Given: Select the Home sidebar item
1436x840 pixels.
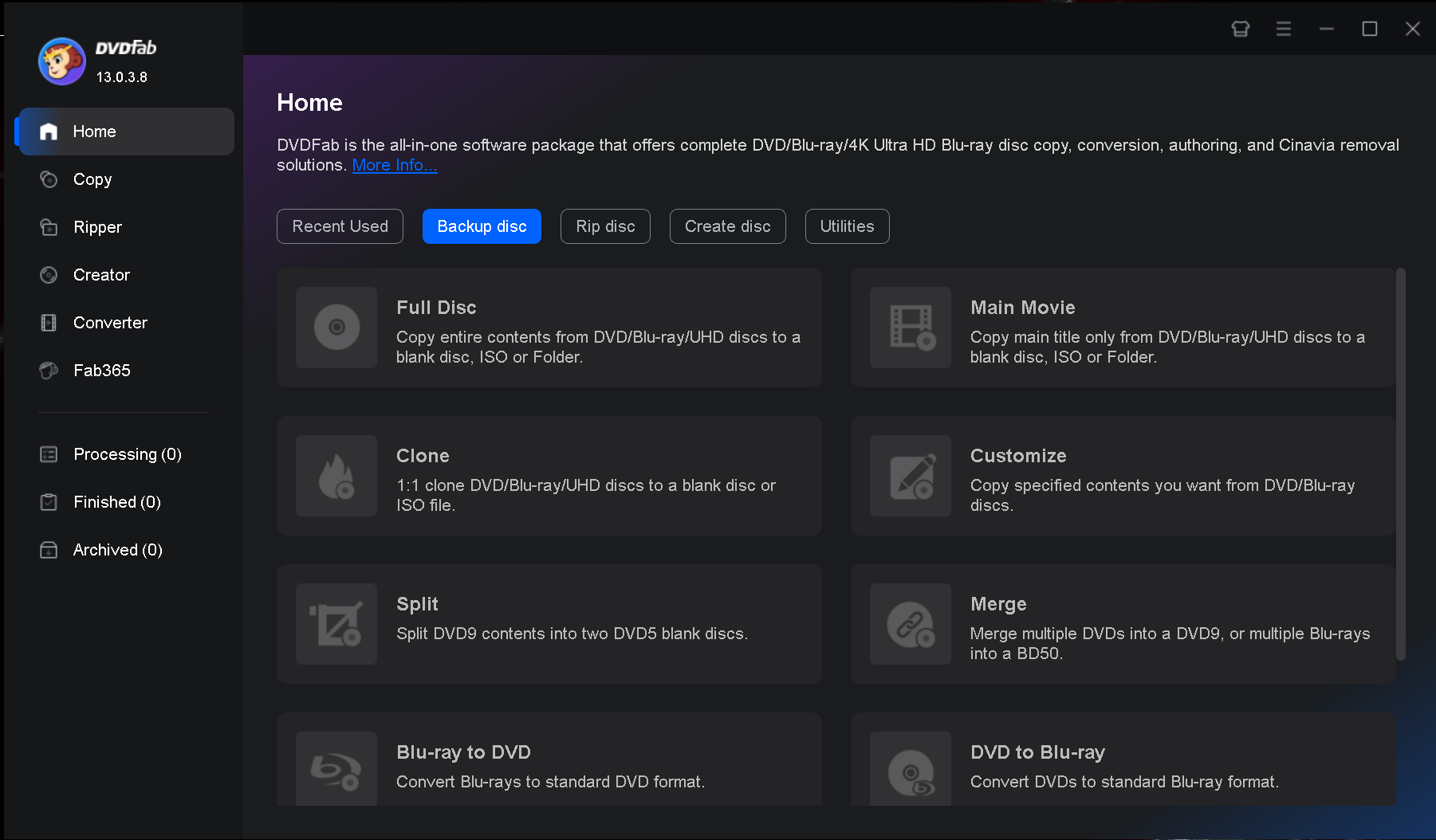Looking at the screenshot, I should (x=126, y=131).
